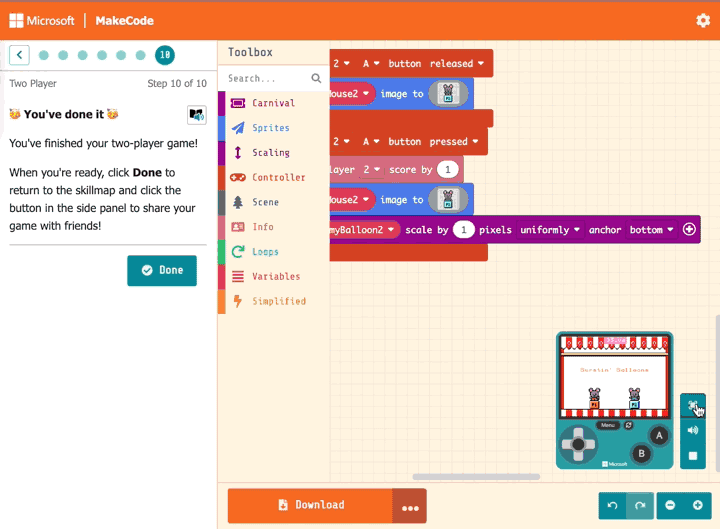Click the Microsoft logo
720x529 pixels.
pyautogui.click(x=42, y=21)
